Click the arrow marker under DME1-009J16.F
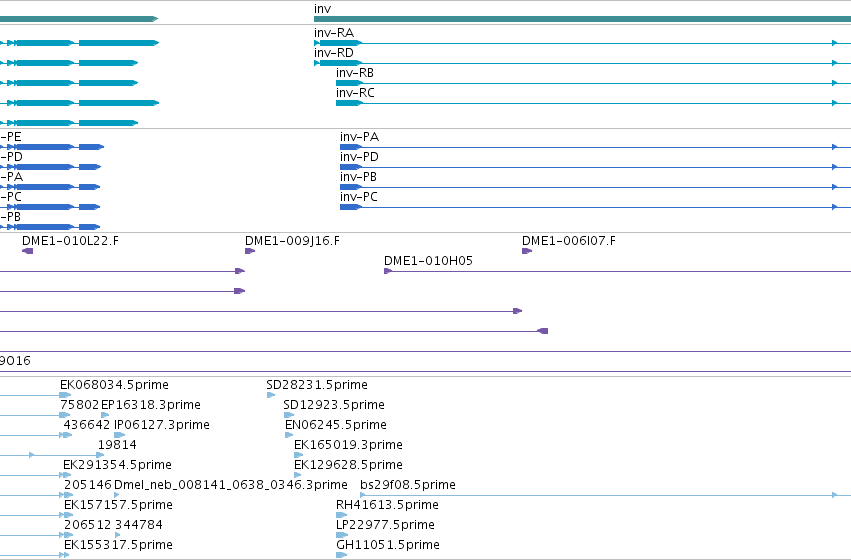The width and height of the screenshot is (851, 560). (x=250, y=251)
